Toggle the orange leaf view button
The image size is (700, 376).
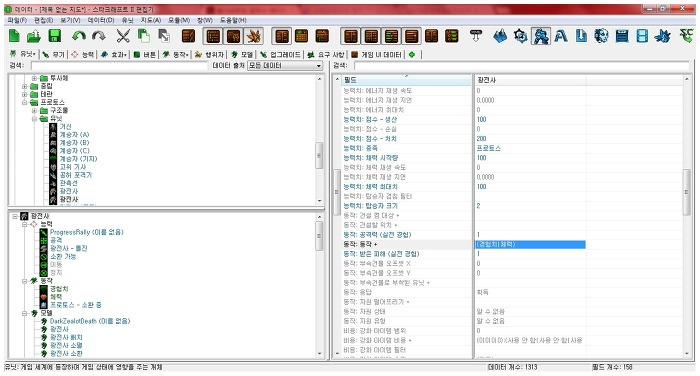tap(254, 36)
